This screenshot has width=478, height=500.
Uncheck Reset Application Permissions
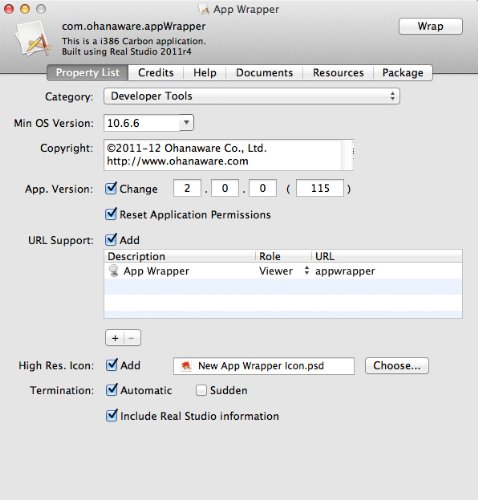111,214
